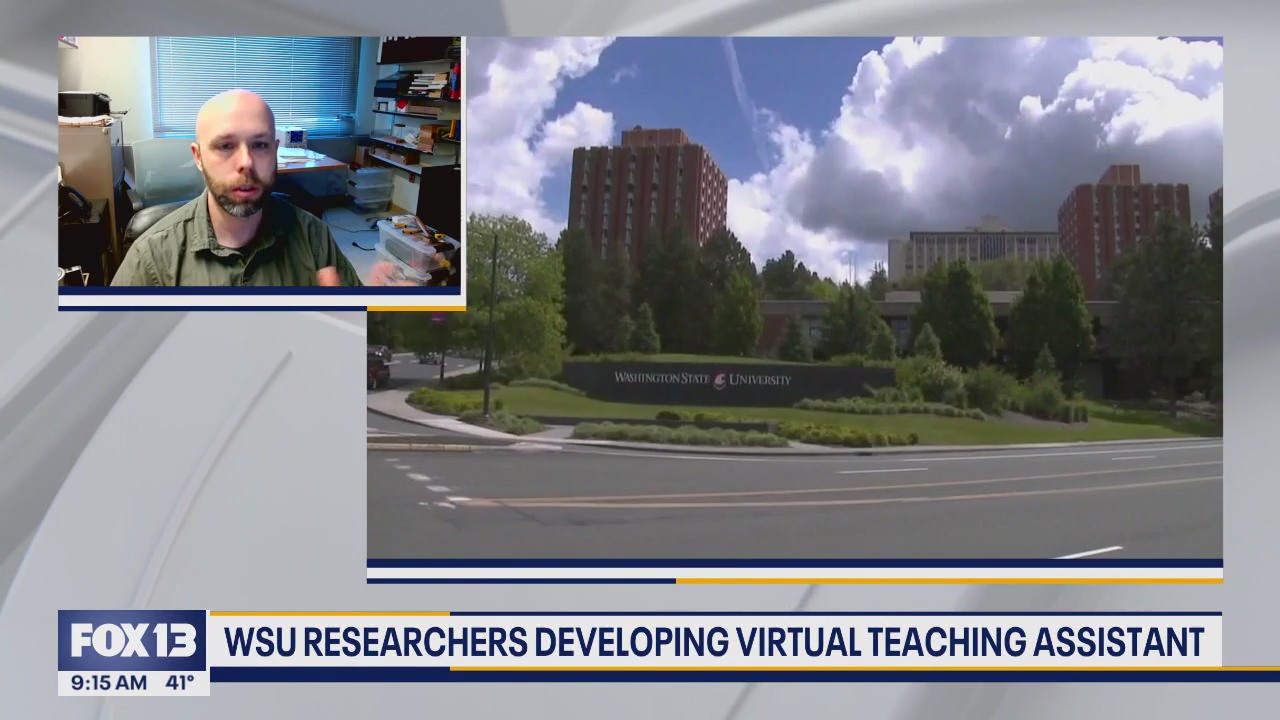Image resolution: width=1280 pixels, height=720 pixels.
Task: Toggle the yellow bar beneath the campus footage
Action: tap(950, 578)
